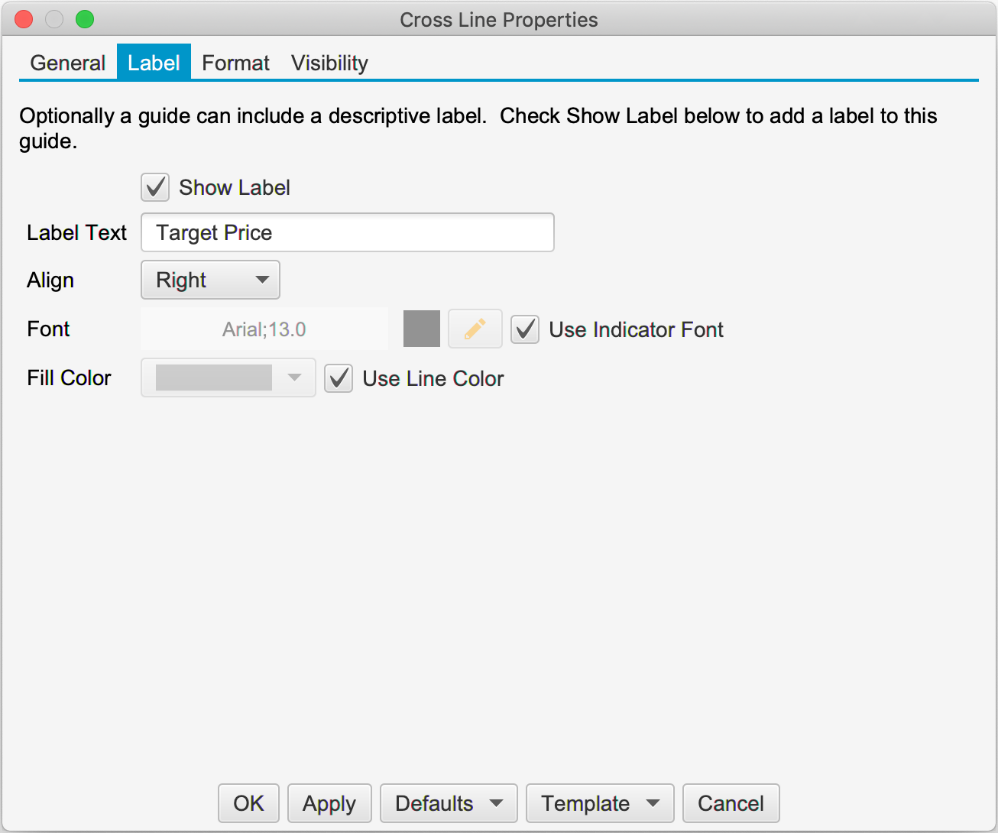Switch to the General tab
Image resolution: width=998 pixels, height=833 pixels.
pyautogui.click(x=68, y=63)
